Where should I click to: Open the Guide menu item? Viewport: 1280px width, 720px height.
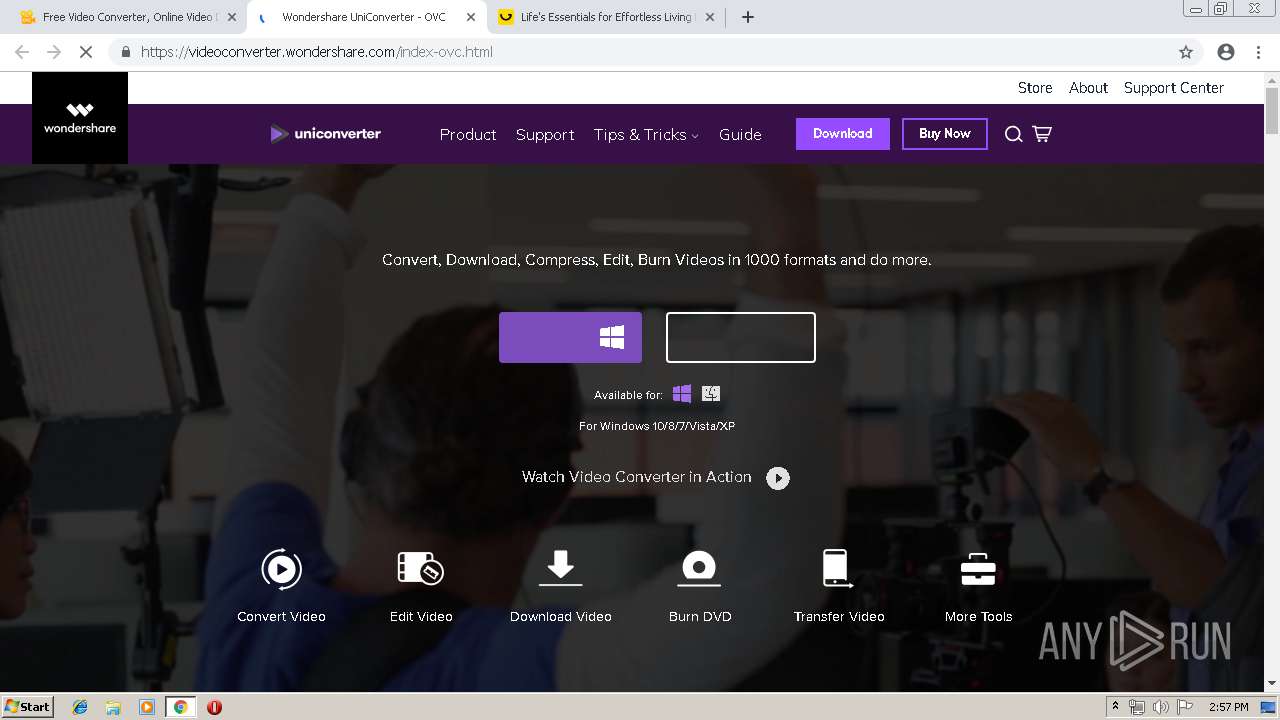(740, 134)
